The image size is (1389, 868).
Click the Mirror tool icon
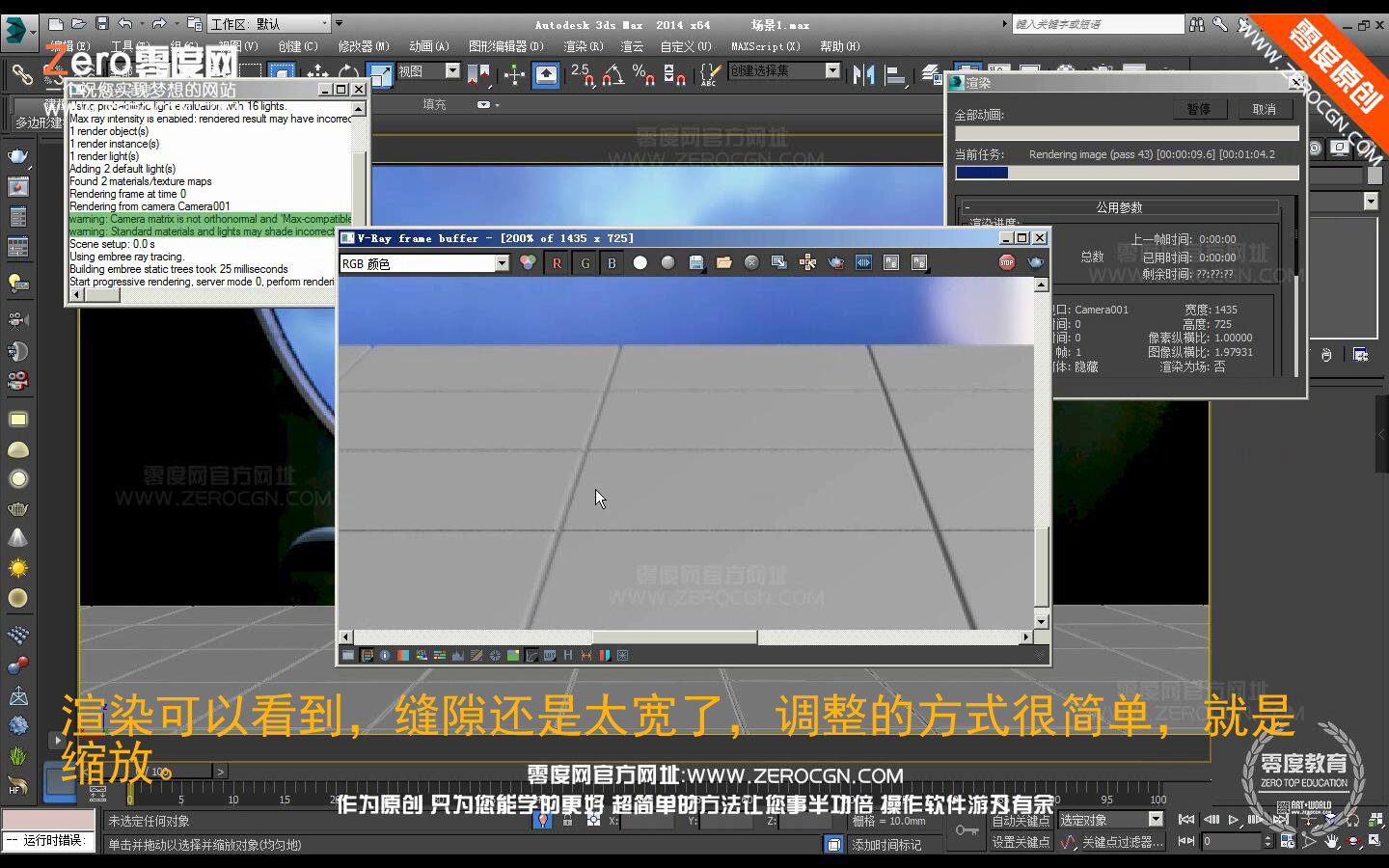tap(864, 74)
